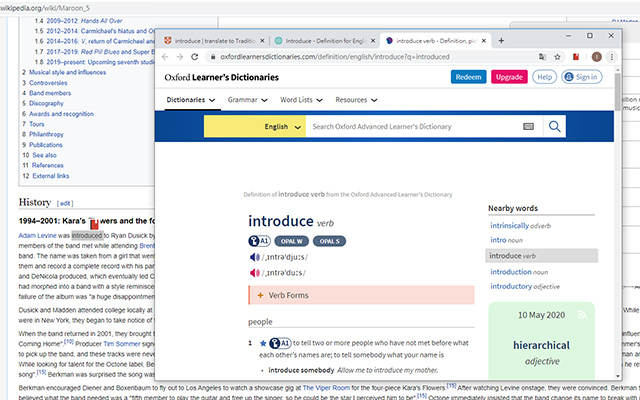Open the English dictionary selector dropdown
The width and height of the screenshot is (640, 400).
(x=255, y=127)
